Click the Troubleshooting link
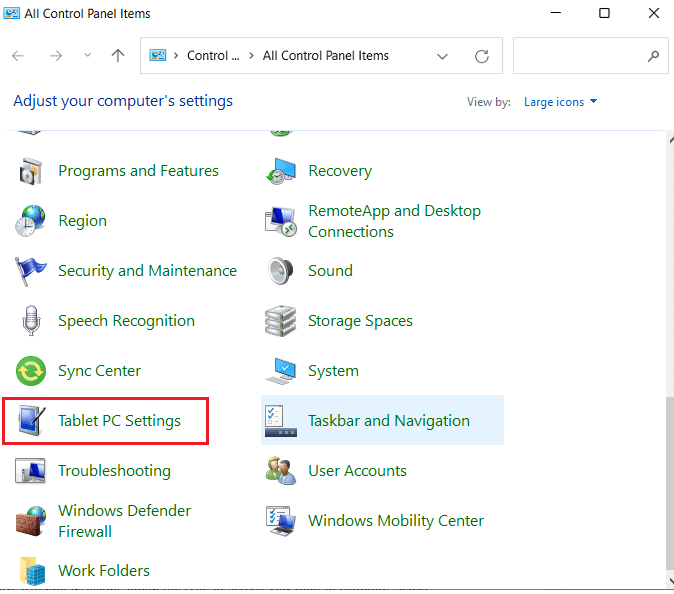Screen dimensions: 674x594 pos(114,471)
